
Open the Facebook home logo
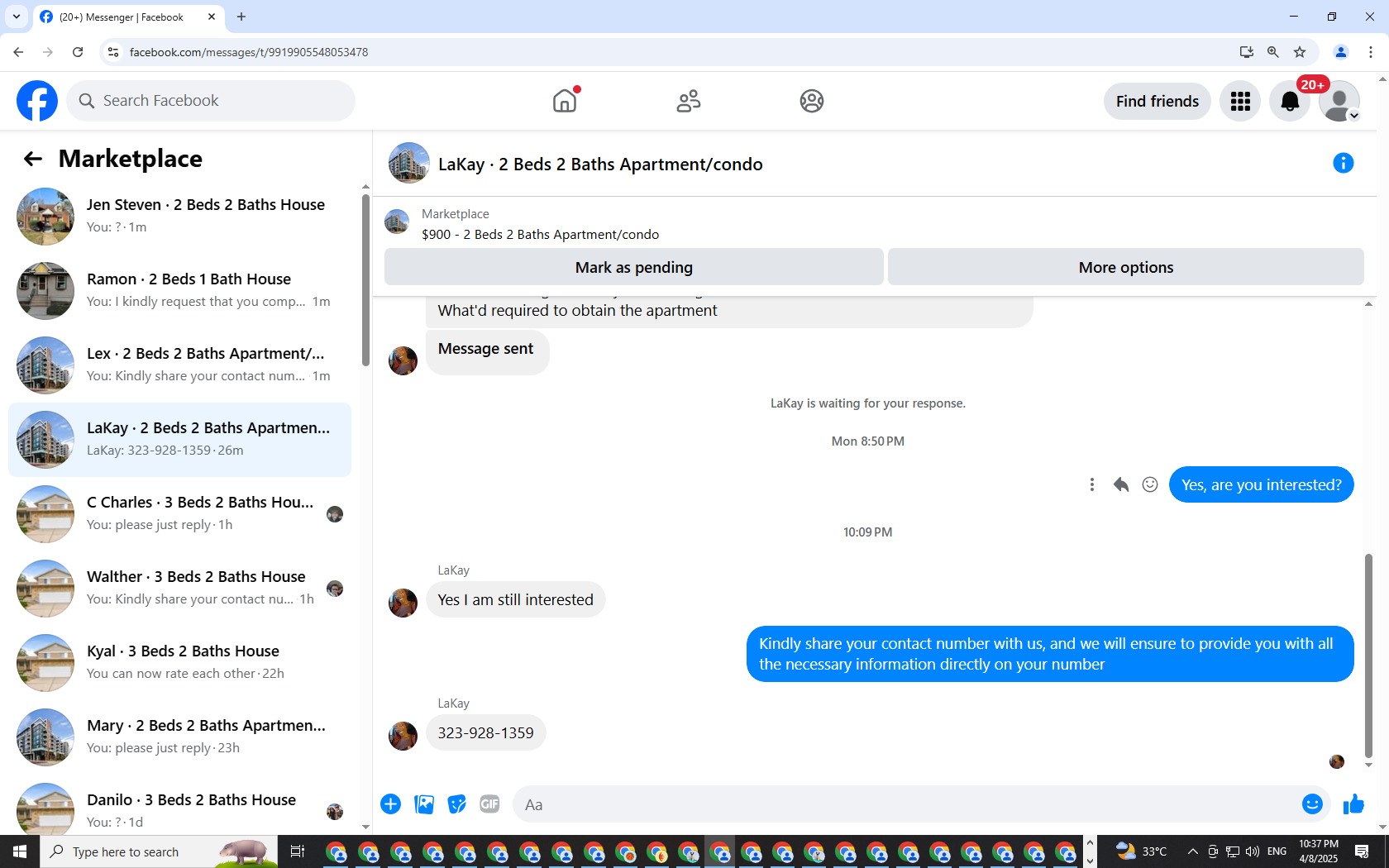pyautogui.click(x=37, y=101)
